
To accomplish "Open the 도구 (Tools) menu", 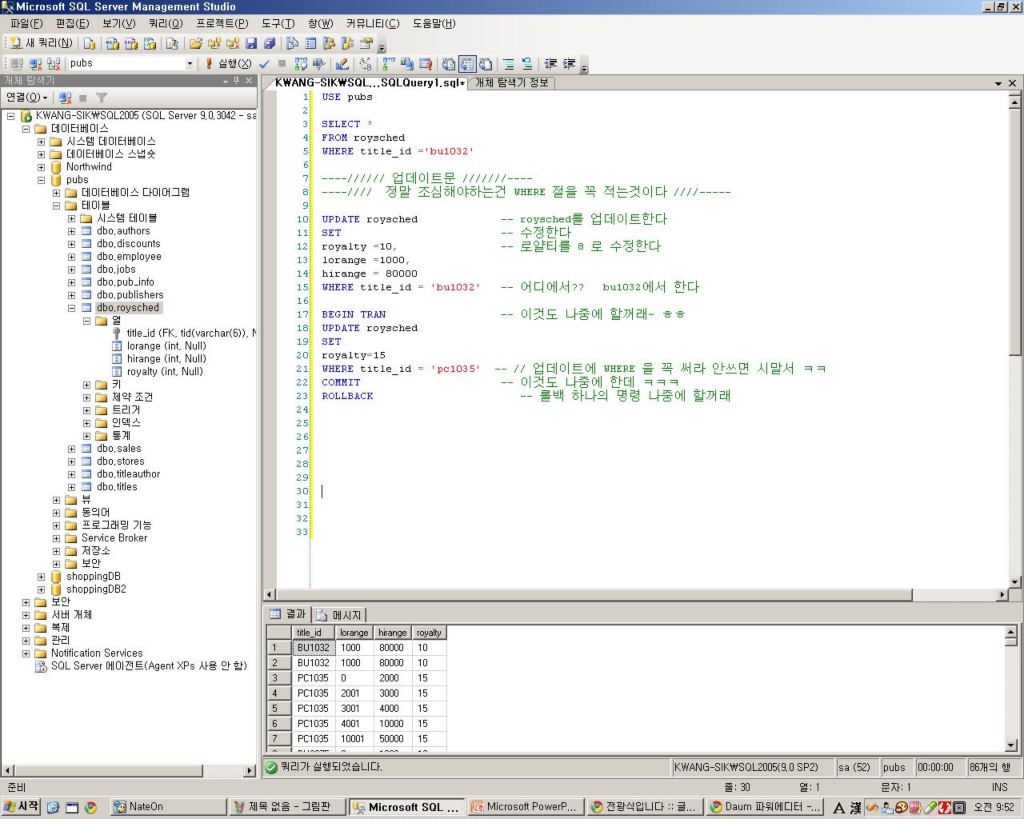I will pos(278,24).
